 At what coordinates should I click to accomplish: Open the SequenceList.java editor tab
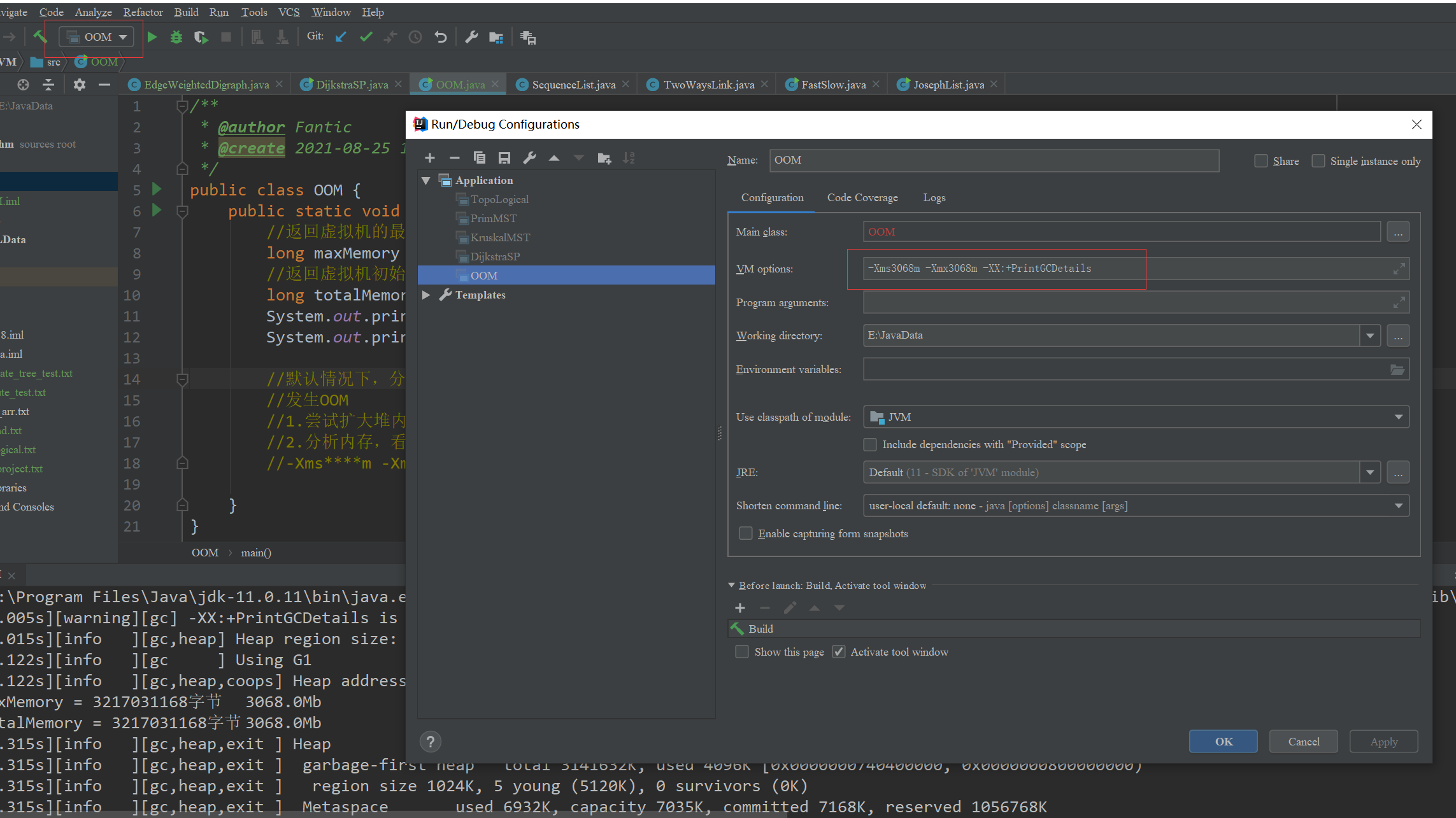coord(573,85)
